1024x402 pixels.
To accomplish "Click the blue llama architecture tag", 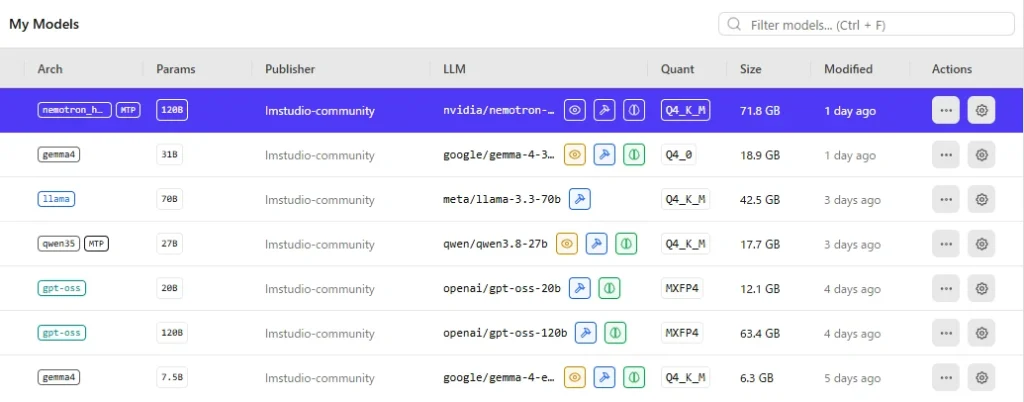I will point(56,199).
